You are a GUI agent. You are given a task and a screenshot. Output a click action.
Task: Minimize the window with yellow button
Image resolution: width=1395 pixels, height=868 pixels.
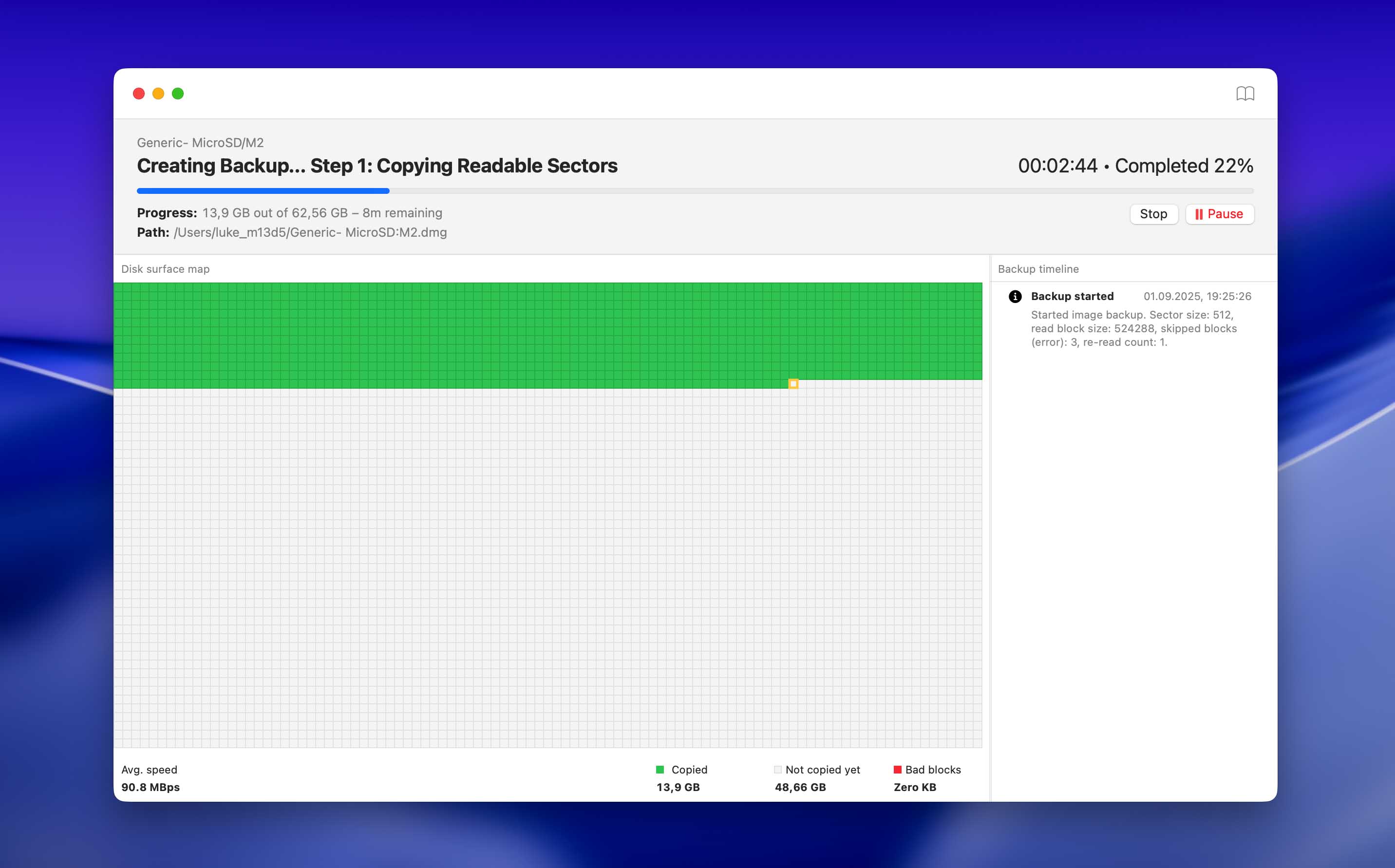coord(158,94)
